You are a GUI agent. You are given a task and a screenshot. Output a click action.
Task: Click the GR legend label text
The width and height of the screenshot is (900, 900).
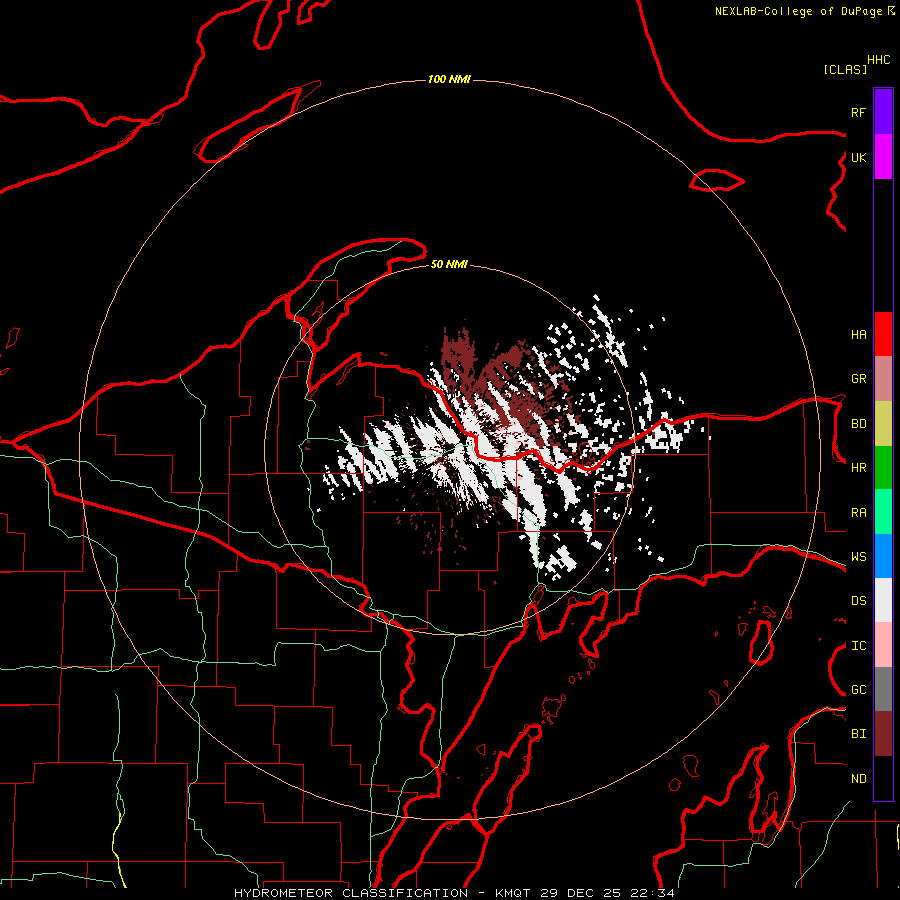coord(858,378)
